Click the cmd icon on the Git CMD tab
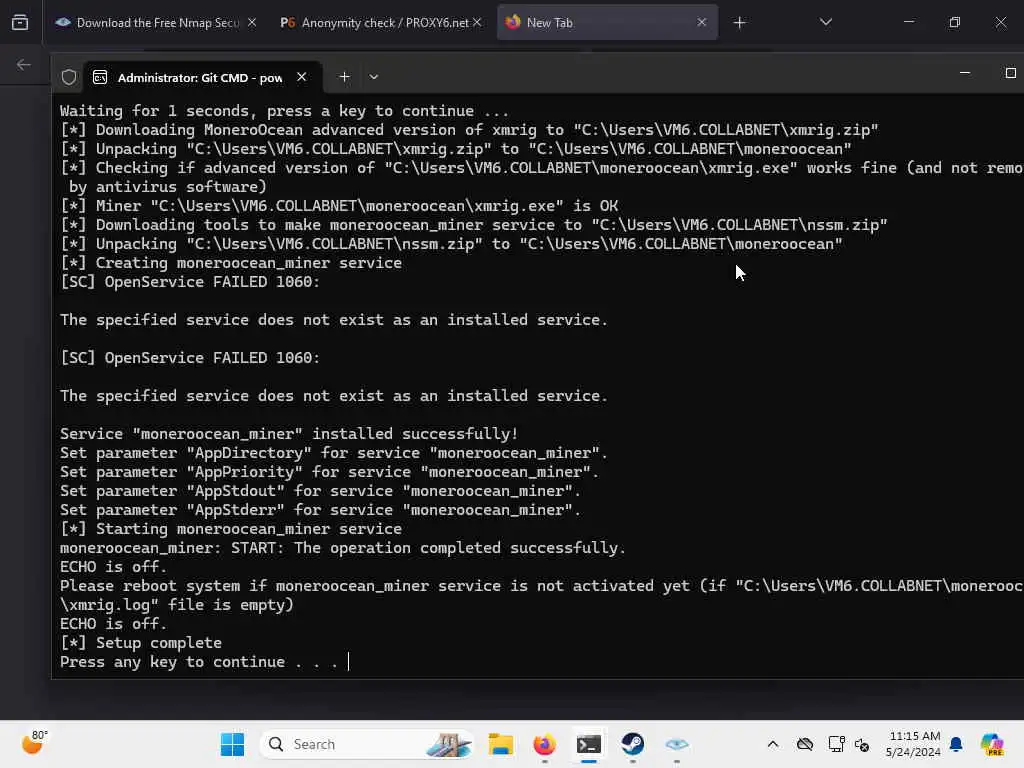The width and height of the screenshot is (1024, 768). pos(100,78)
